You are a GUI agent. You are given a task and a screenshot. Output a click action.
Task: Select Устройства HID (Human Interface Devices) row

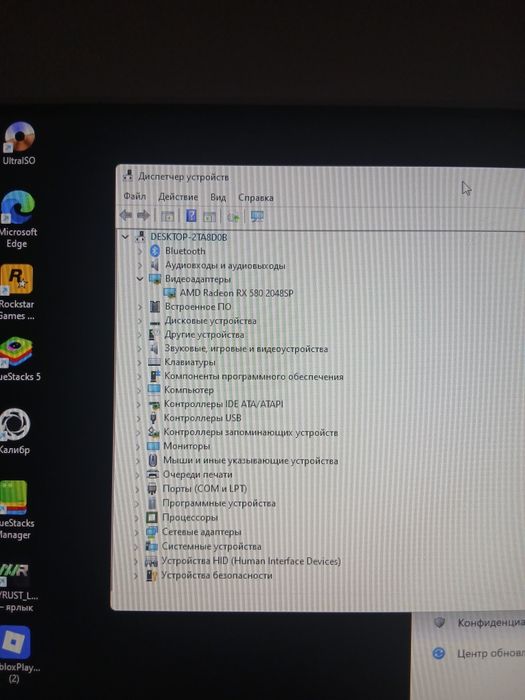click(251, 561)
